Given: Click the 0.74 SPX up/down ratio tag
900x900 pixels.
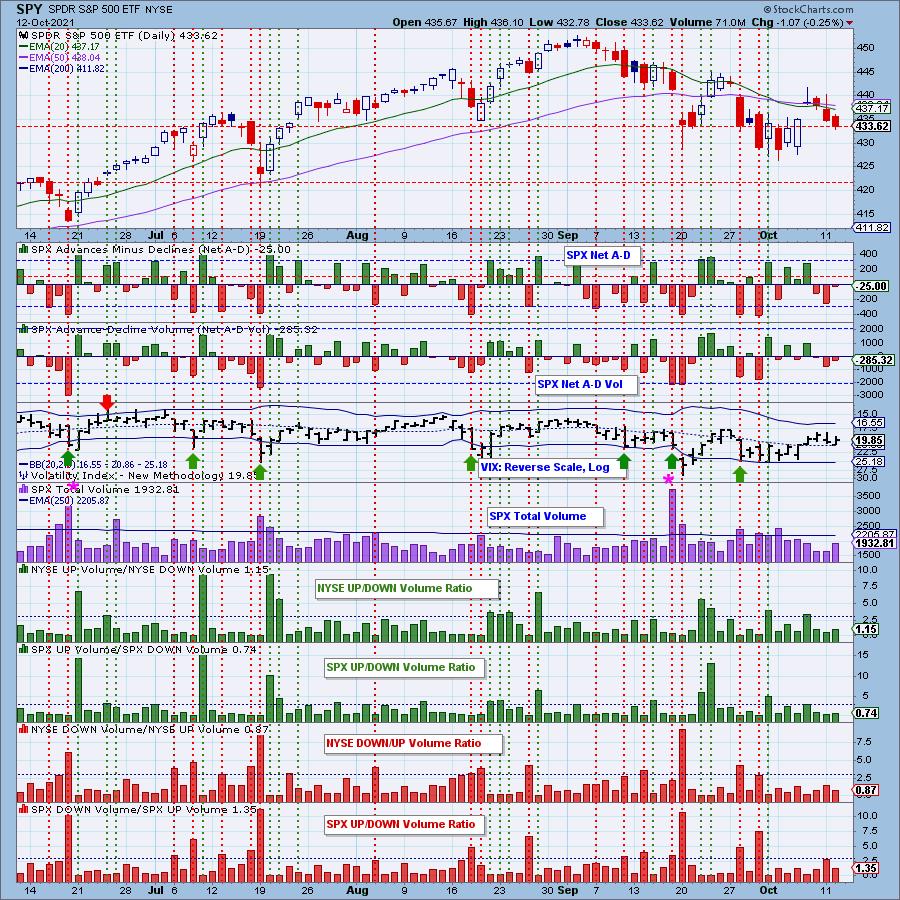Looking at the screenshot, I should pyautogui.click(x=866, y=713).
